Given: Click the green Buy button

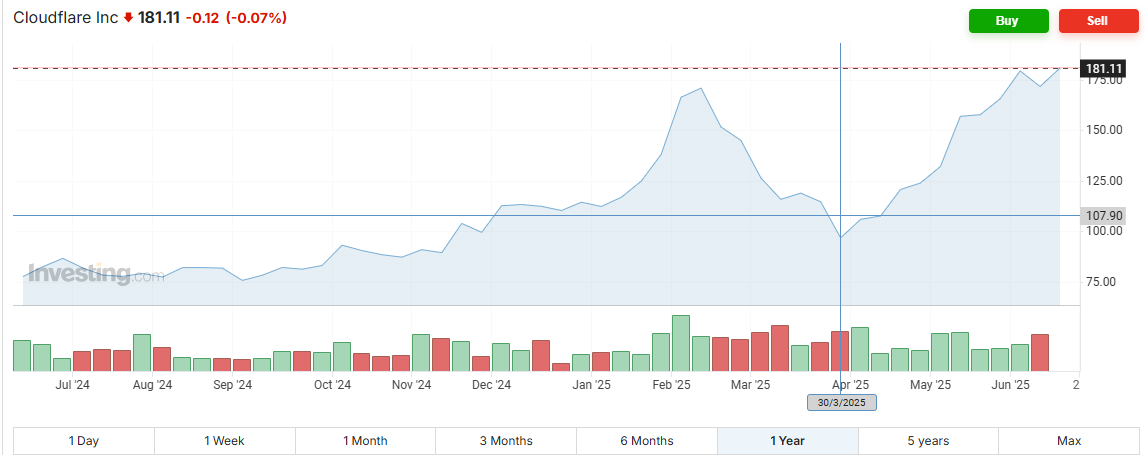Looking at the screenshot, I should 1008,20.
